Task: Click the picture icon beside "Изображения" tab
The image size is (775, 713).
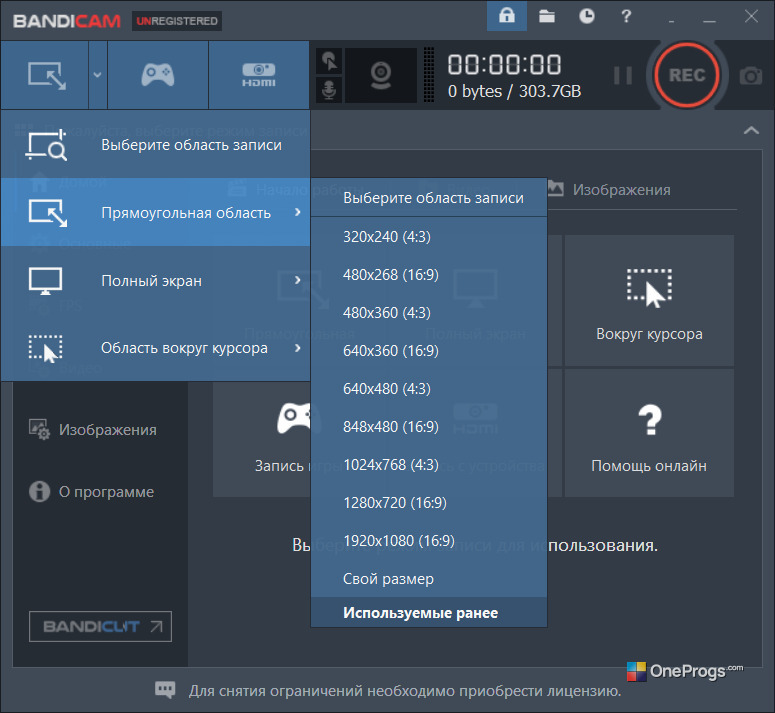Action: tap(556, 188)
